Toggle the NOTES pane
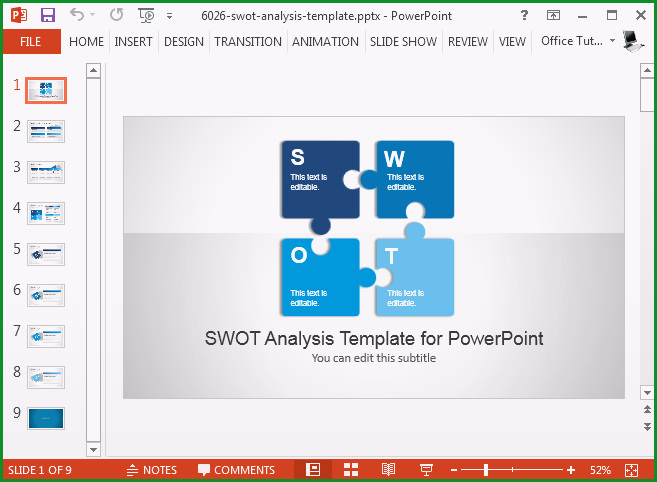 [152, 470]
